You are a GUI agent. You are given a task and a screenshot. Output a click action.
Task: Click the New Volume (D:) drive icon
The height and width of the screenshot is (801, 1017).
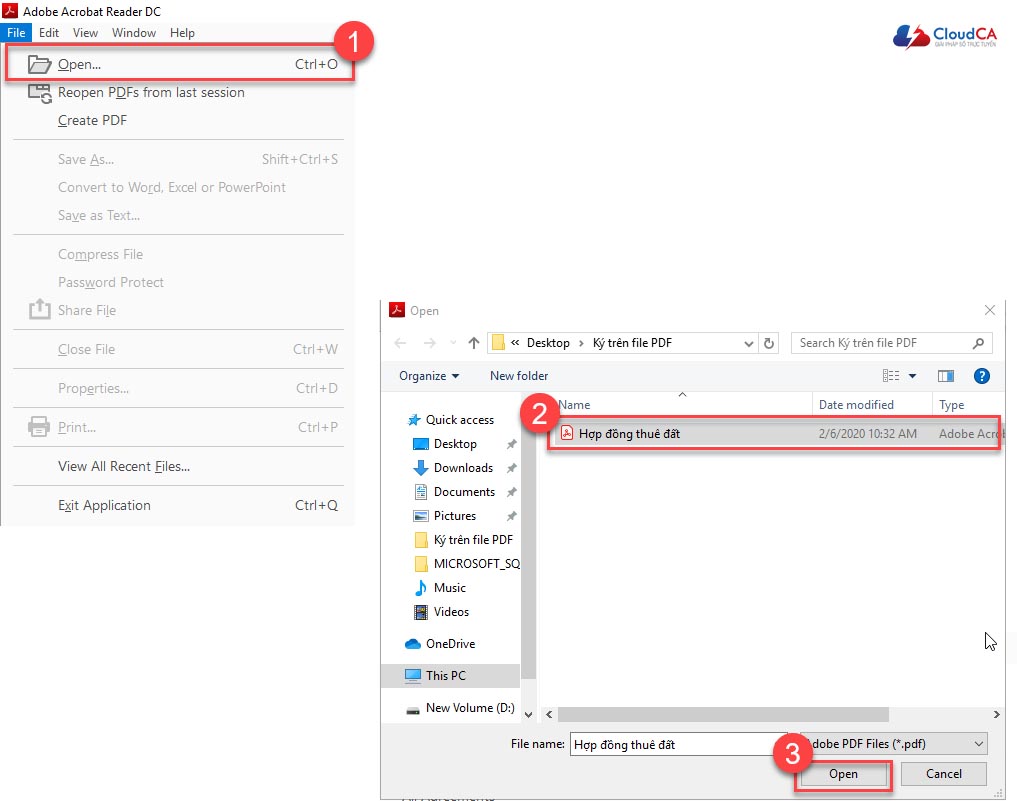click(413, 710)
